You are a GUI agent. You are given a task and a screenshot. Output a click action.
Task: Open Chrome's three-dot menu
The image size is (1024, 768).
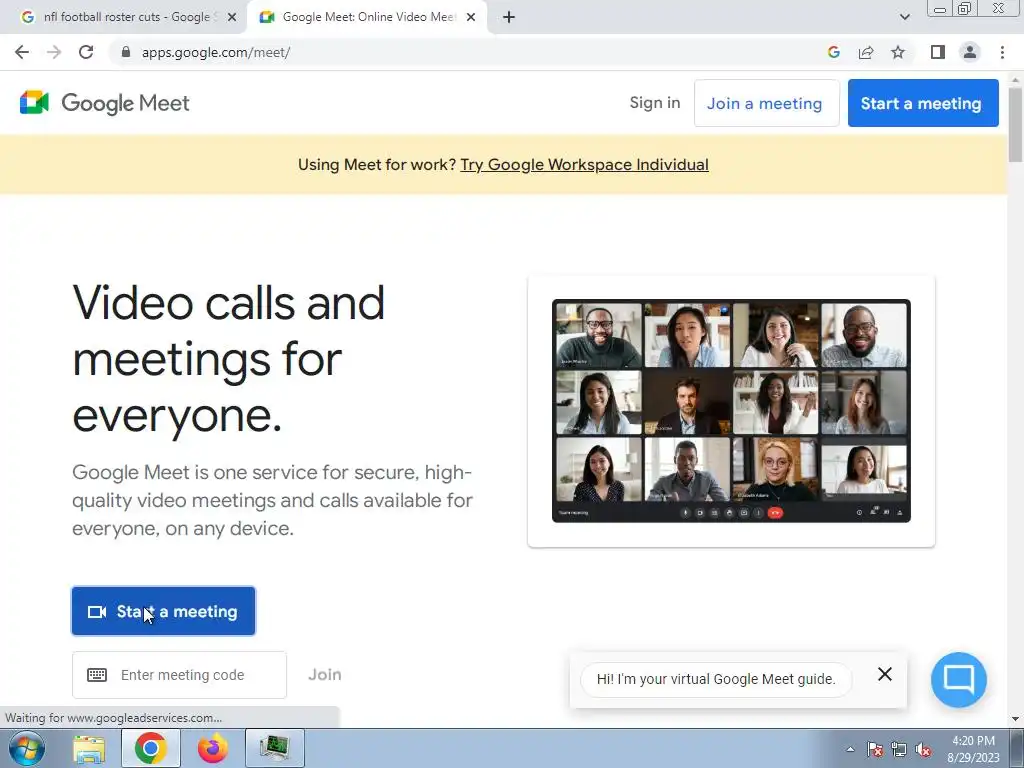pyautogui.click(x=1002, y=52)
